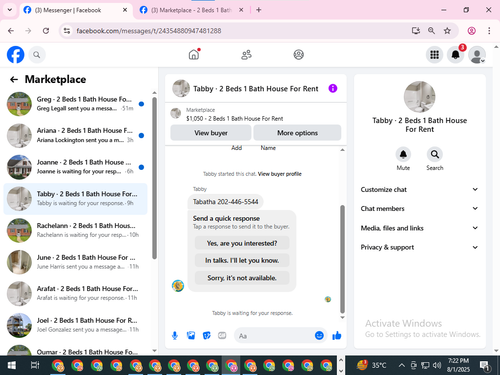This screenshot has width=500, height=375.
Task: Click the View buyer button
Action: [x=211, y=133]
